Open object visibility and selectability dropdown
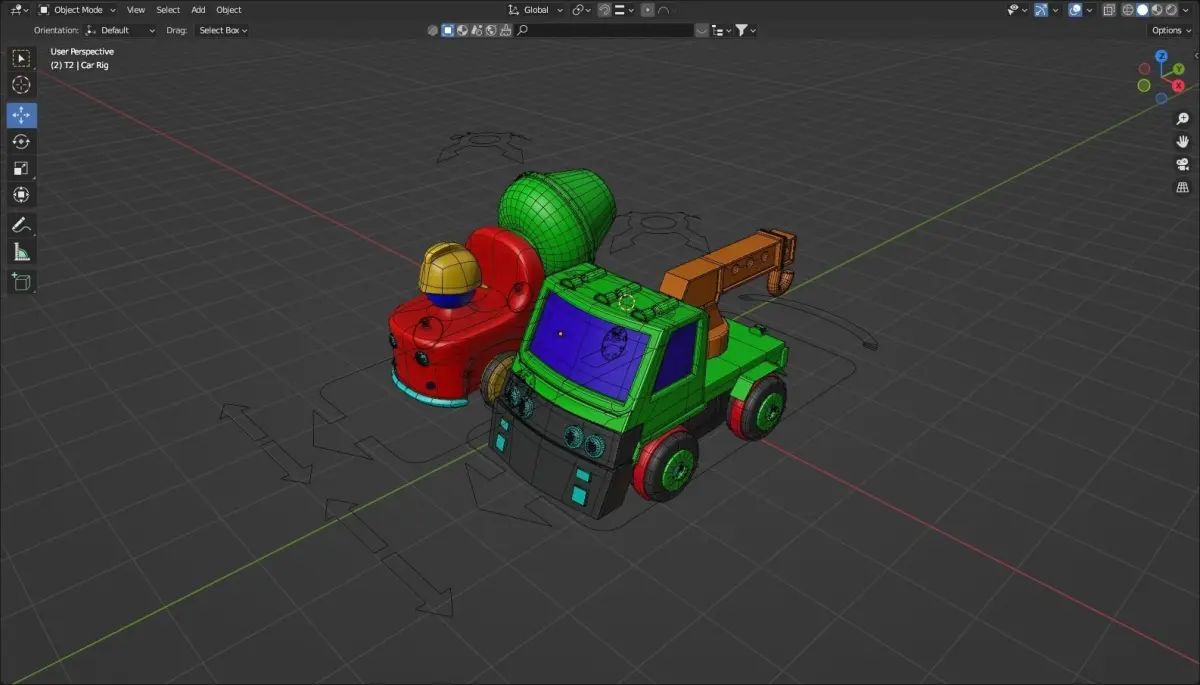Viewport: 1200px width, 685px height. 1017,10
